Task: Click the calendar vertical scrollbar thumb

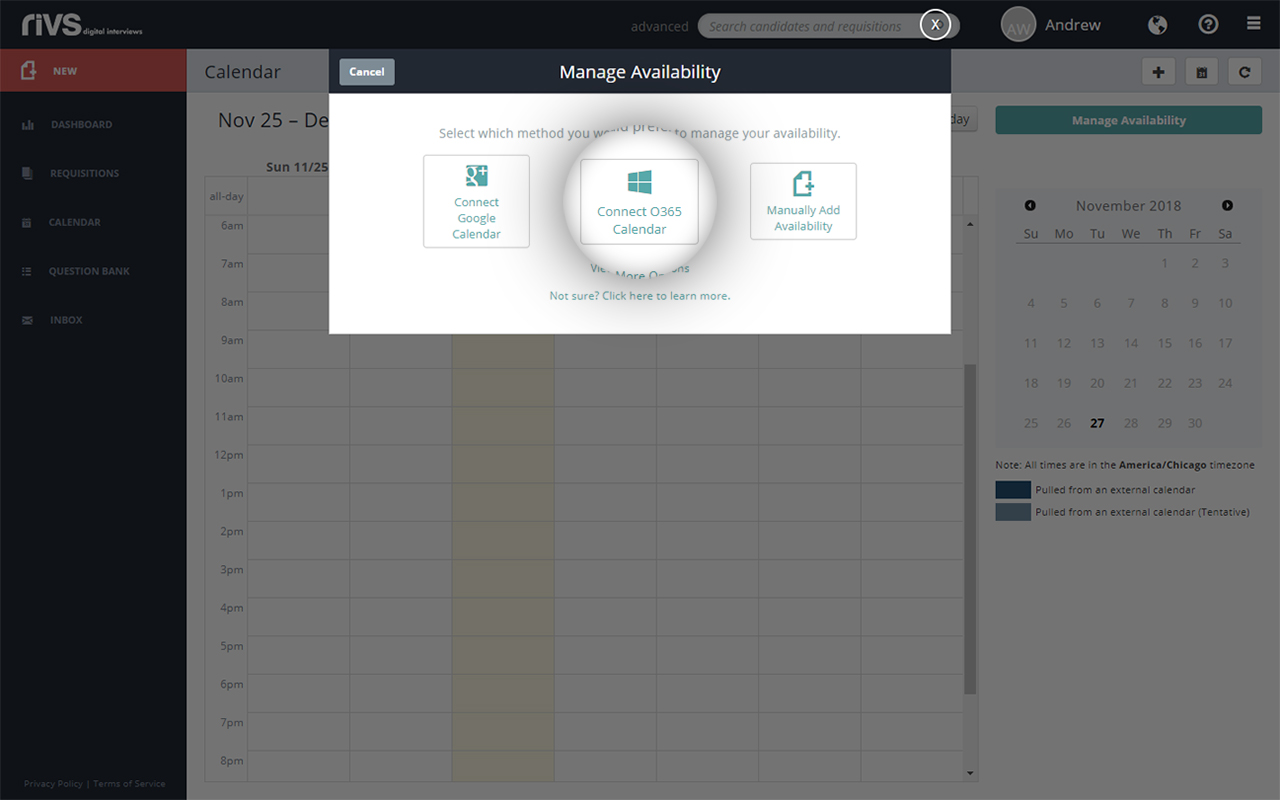Action: pos(970,529)
